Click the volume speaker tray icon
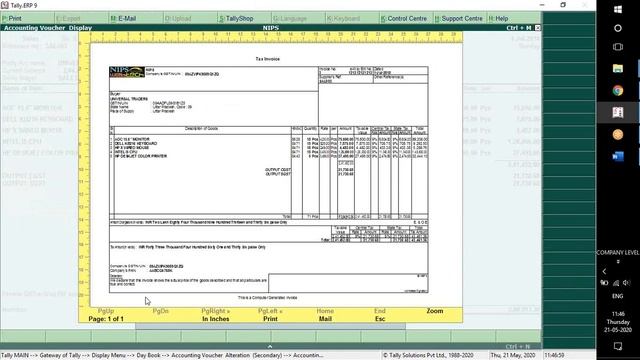Image resolution: width=640 pixels, height=360 pixels. pos(627,282)
